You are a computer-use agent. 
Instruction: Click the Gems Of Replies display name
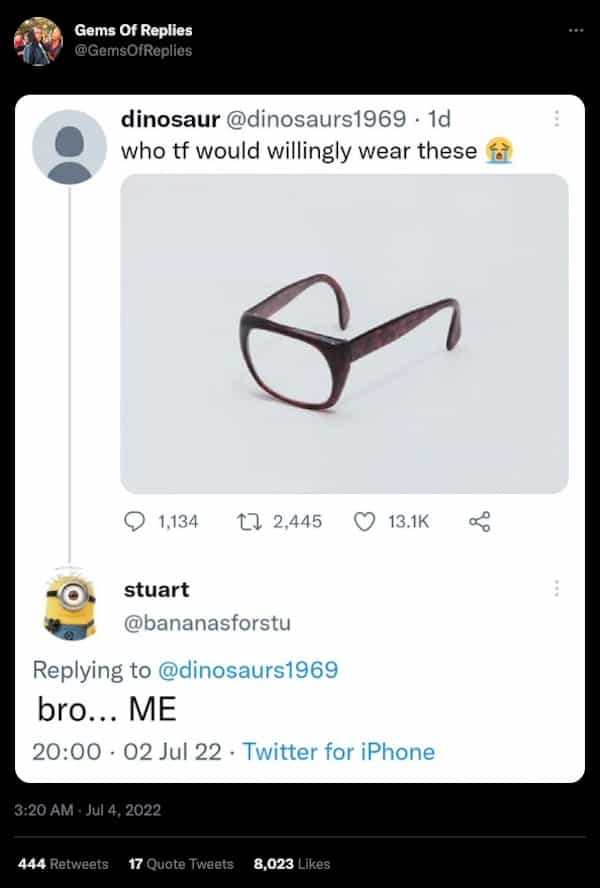click(x=133, y=31)
